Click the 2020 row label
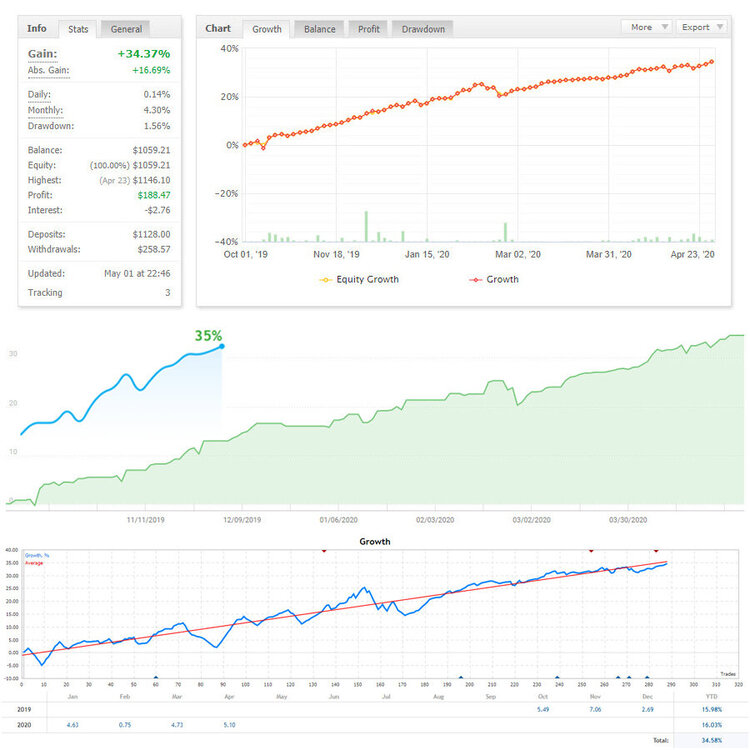The width and height of the screenshot is (750, 750). pos(24,725)
